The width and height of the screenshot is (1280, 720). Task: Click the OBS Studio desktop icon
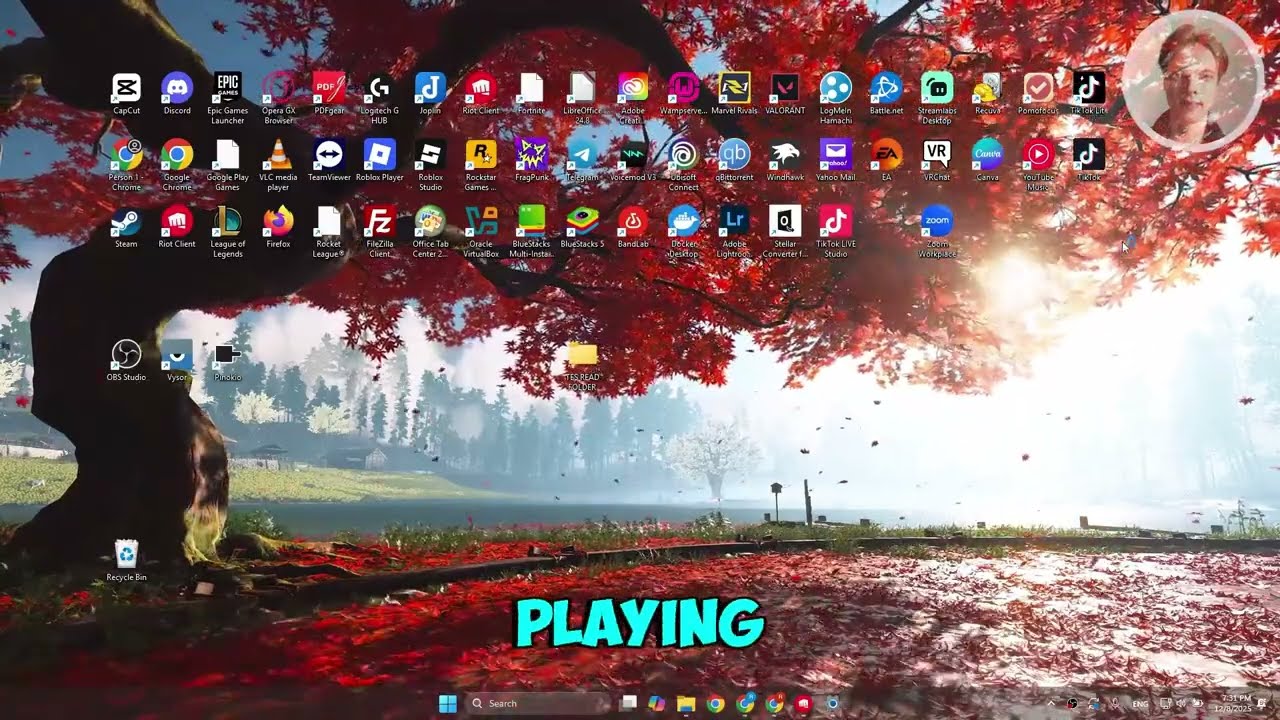[x=126, y=354]
